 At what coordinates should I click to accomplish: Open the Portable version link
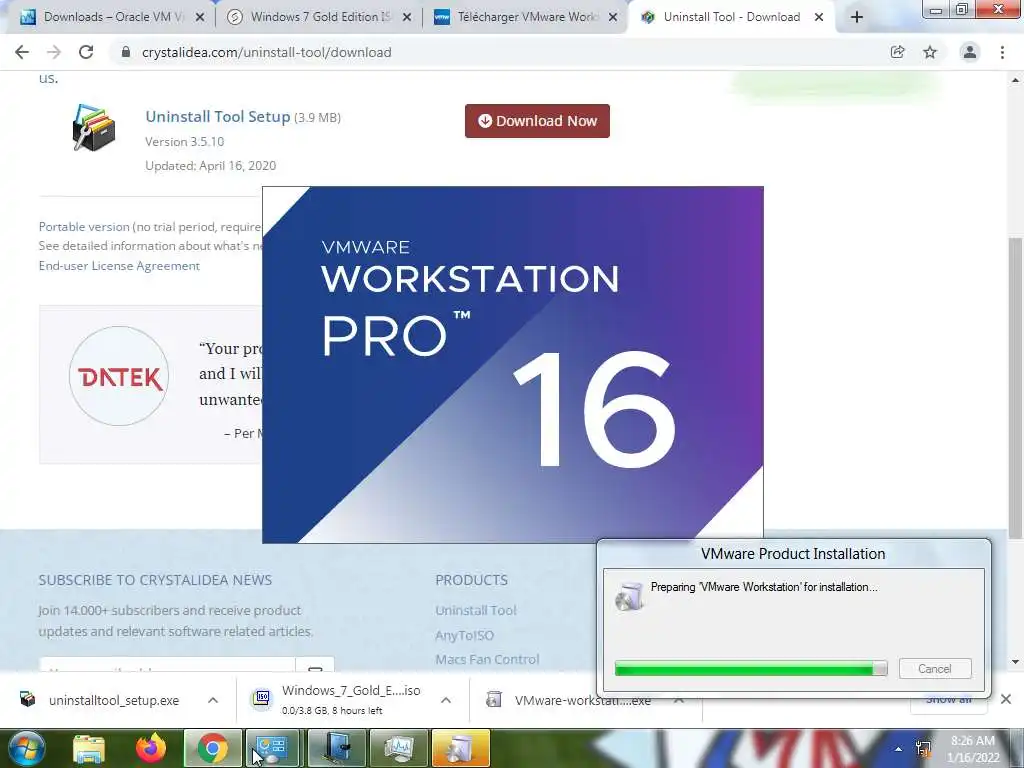coord(84,227)
